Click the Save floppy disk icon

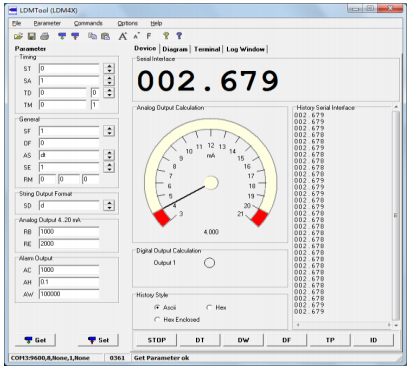tap(31, 36)
